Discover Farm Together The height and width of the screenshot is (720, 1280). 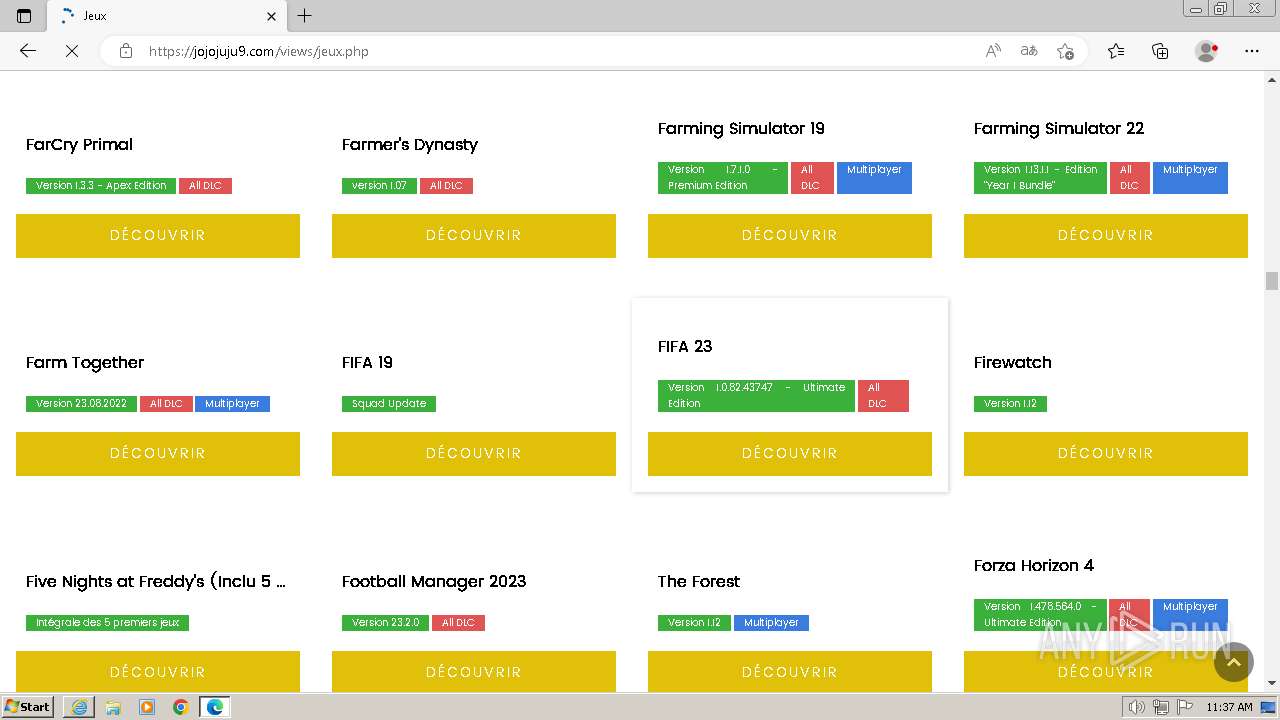(x=158, y=454)
